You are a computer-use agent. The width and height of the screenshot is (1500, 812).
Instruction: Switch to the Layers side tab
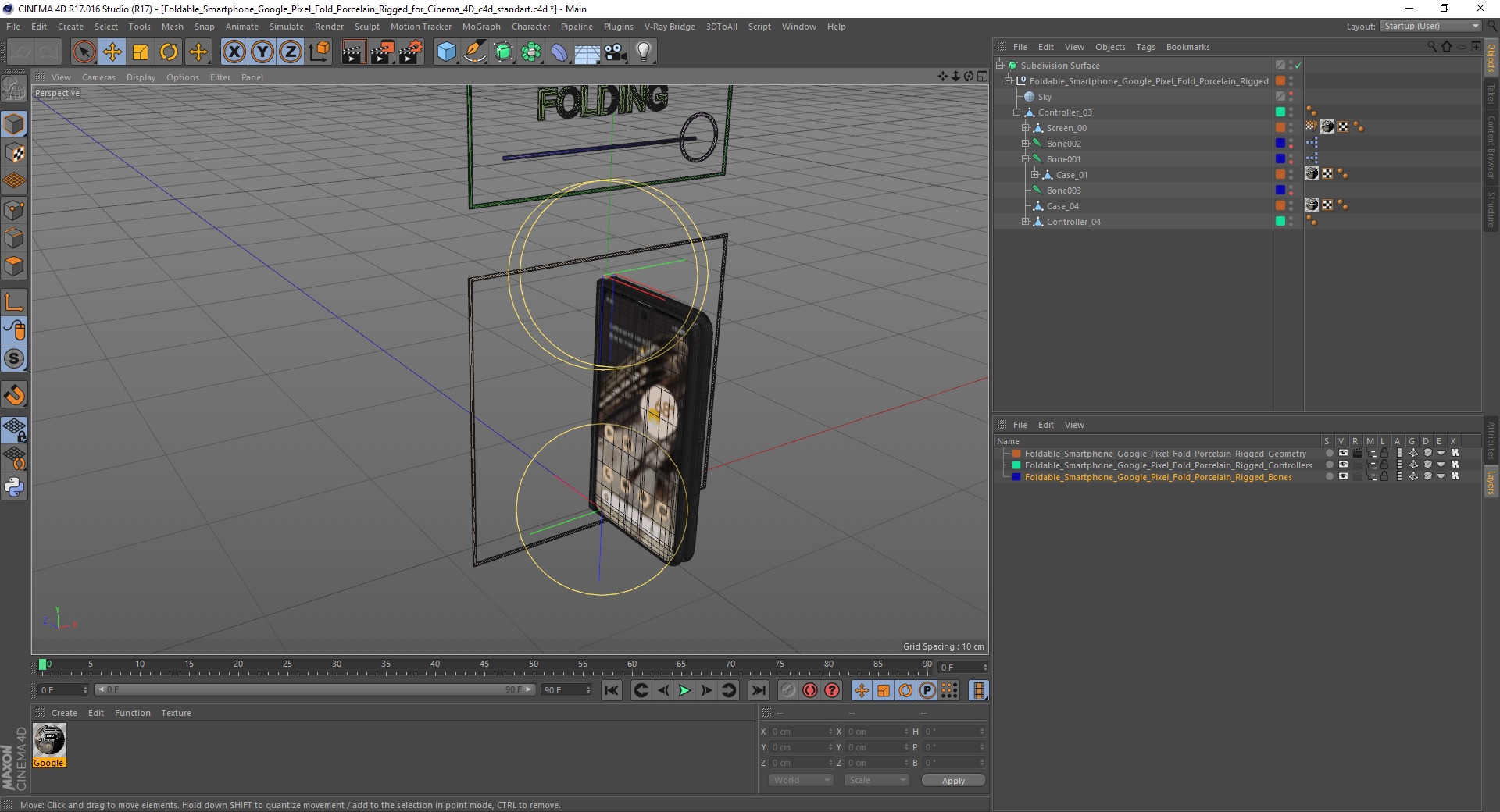[x=1491, y=483]
